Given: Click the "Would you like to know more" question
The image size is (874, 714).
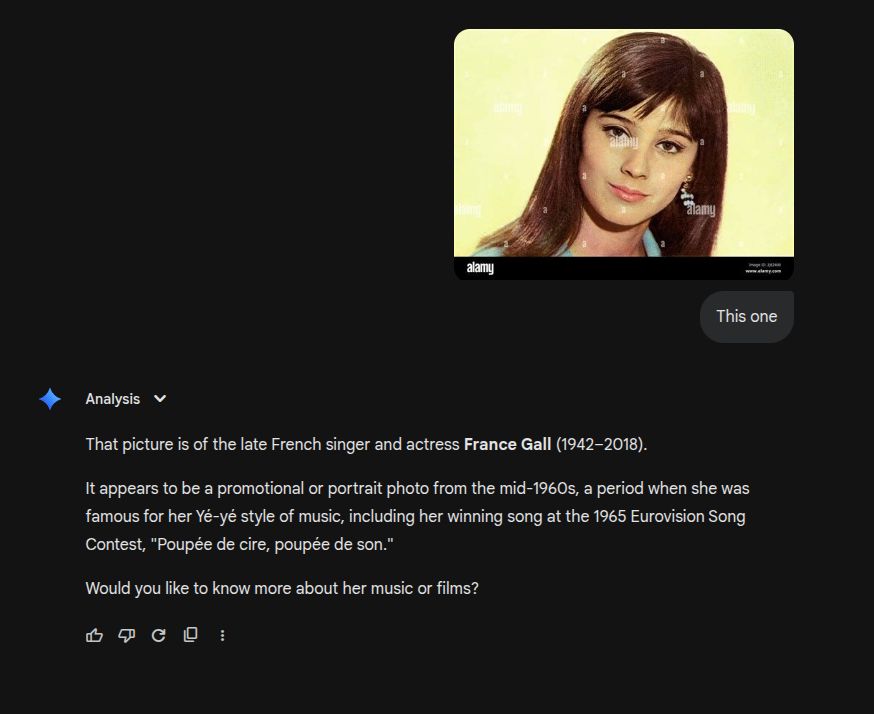Looking at the screenshot, I should click(282, 588).
